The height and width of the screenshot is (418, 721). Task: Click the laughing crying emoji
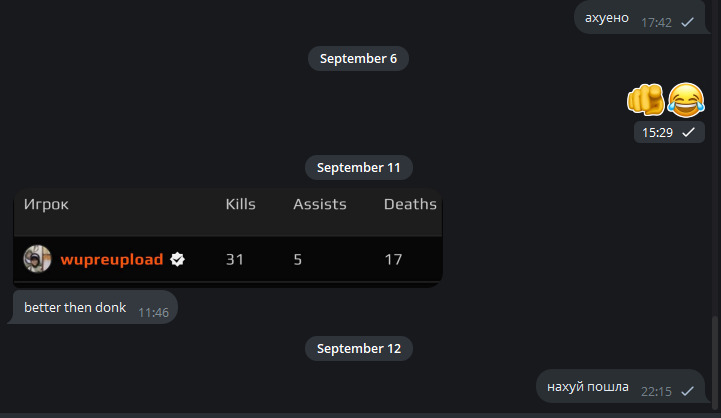pos(686,99)
